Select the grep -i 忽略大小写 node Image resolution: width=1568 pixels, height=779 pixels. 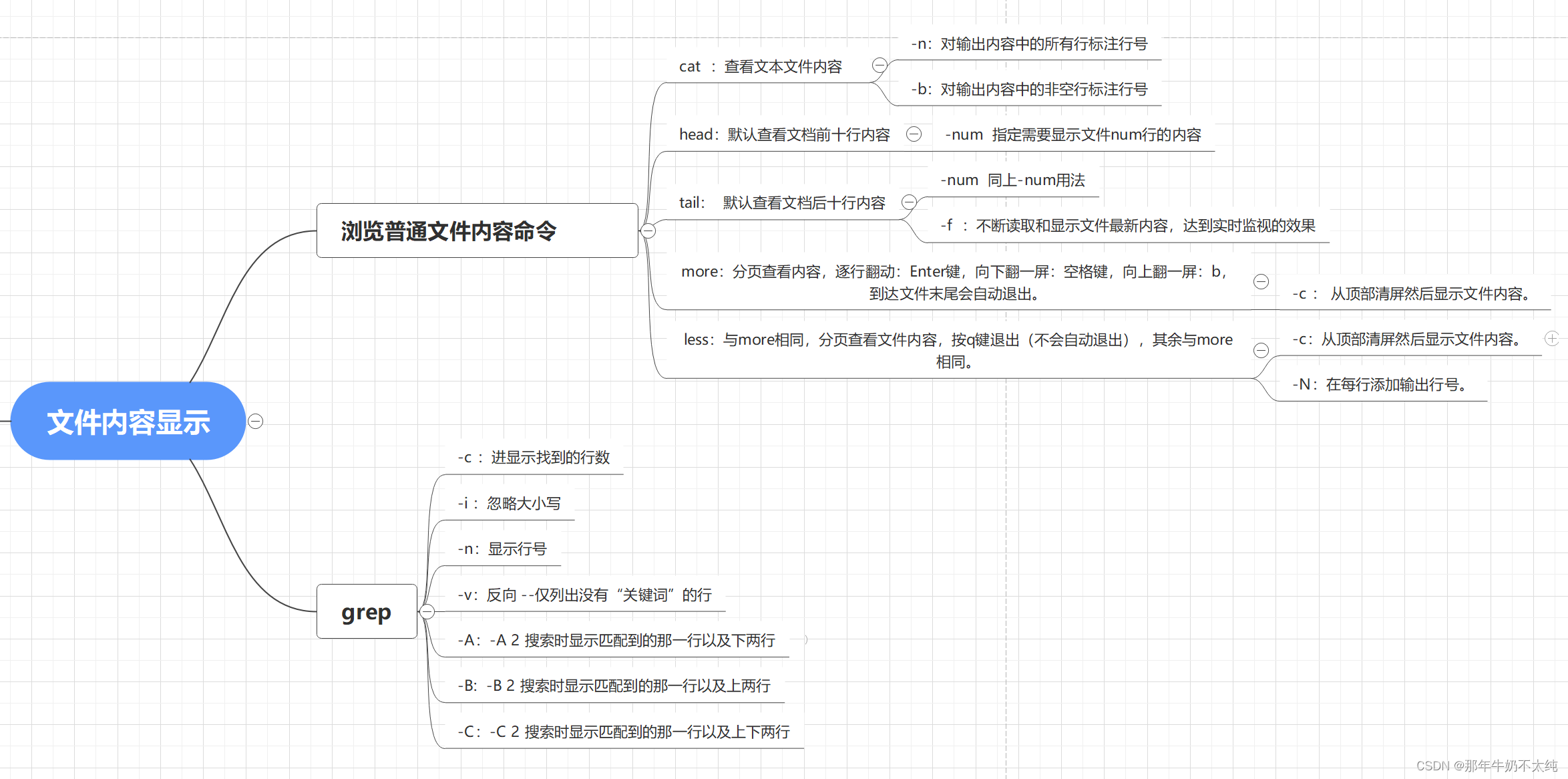[x=509, y=504]
